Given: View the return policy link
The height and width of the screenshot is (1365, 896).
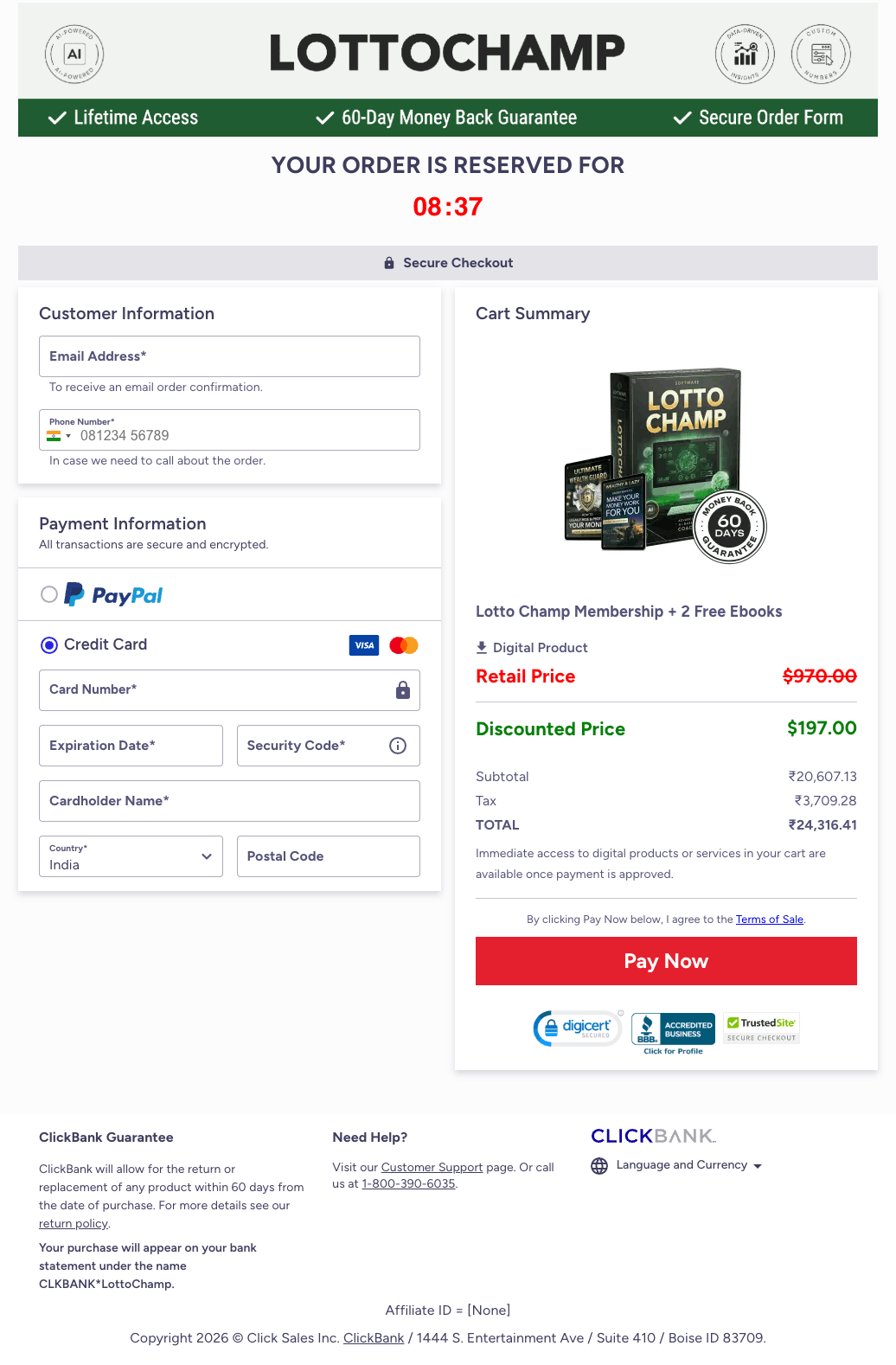Looking at the screenshot, I should (73, 1223).
